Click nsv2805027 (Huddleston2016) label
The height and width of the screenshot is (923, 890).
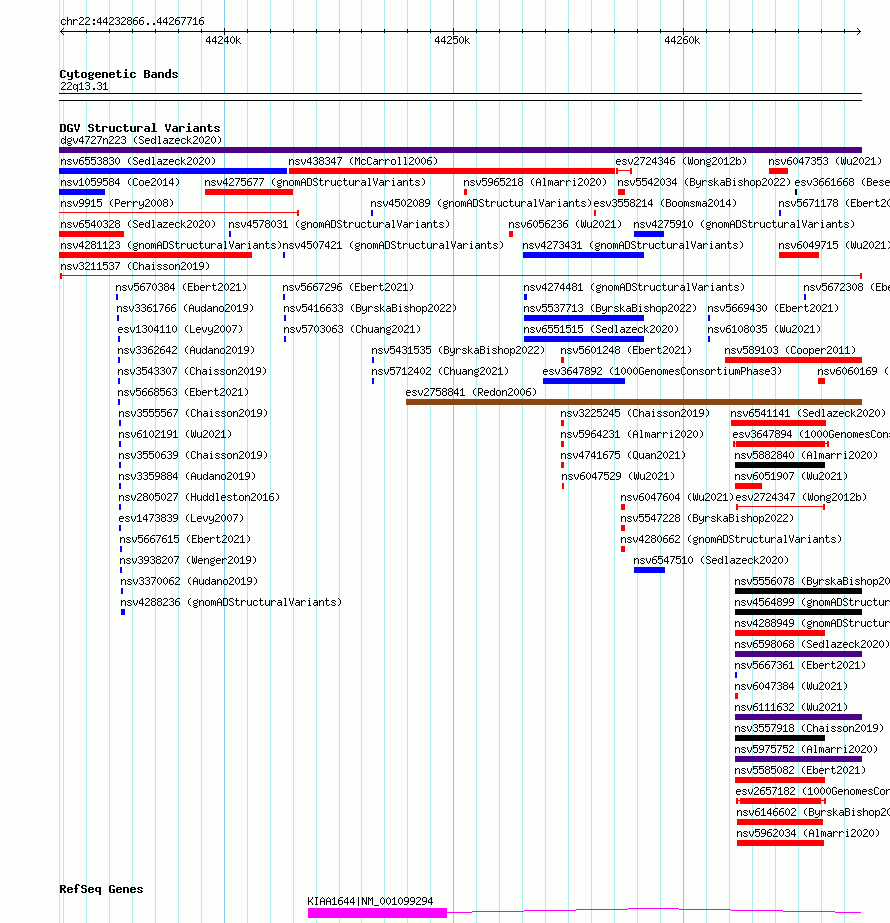200,497
